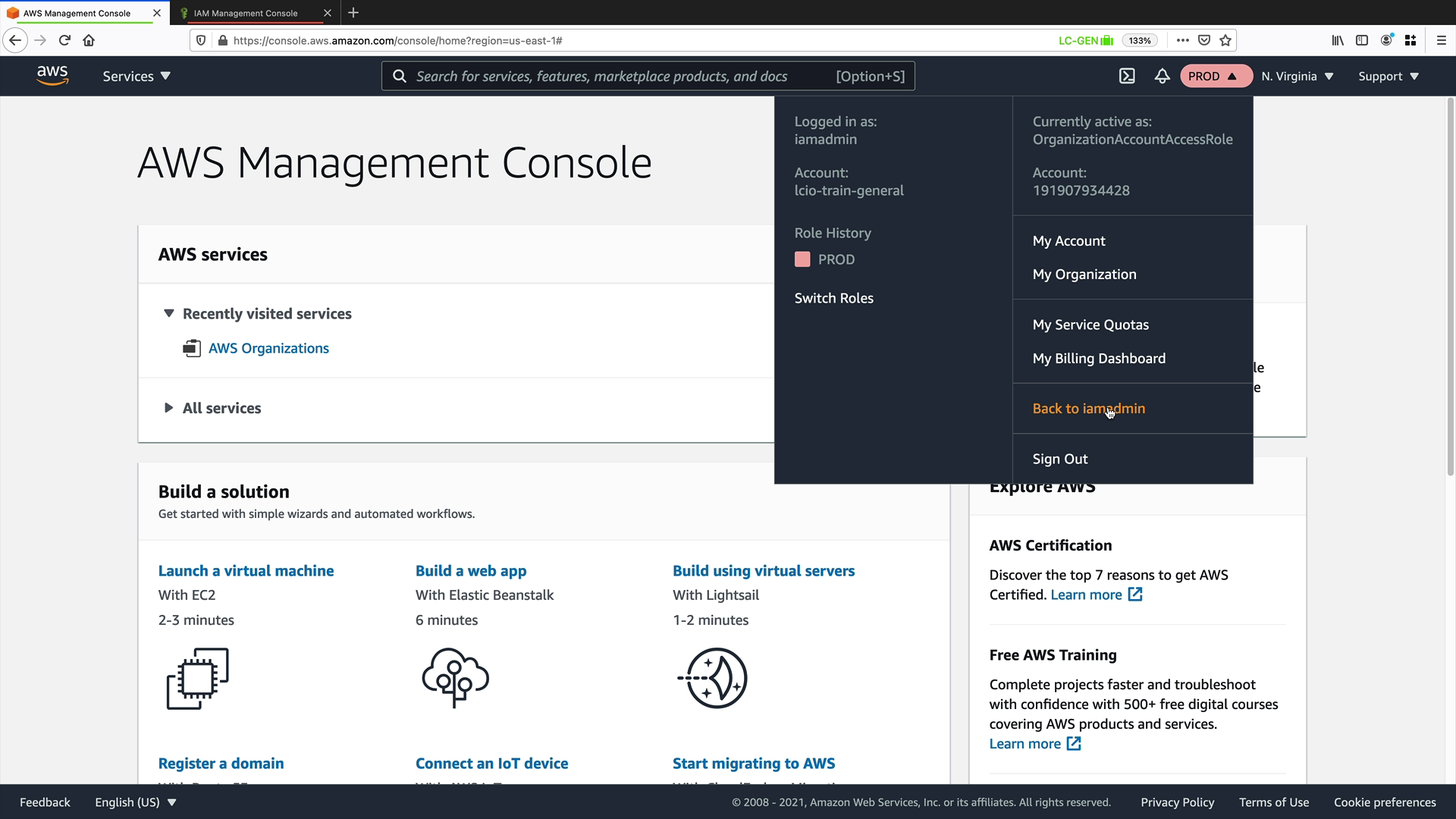1456x819 pixels.
Task: Click the padlock site info icon
Action: tap(222, 40)
